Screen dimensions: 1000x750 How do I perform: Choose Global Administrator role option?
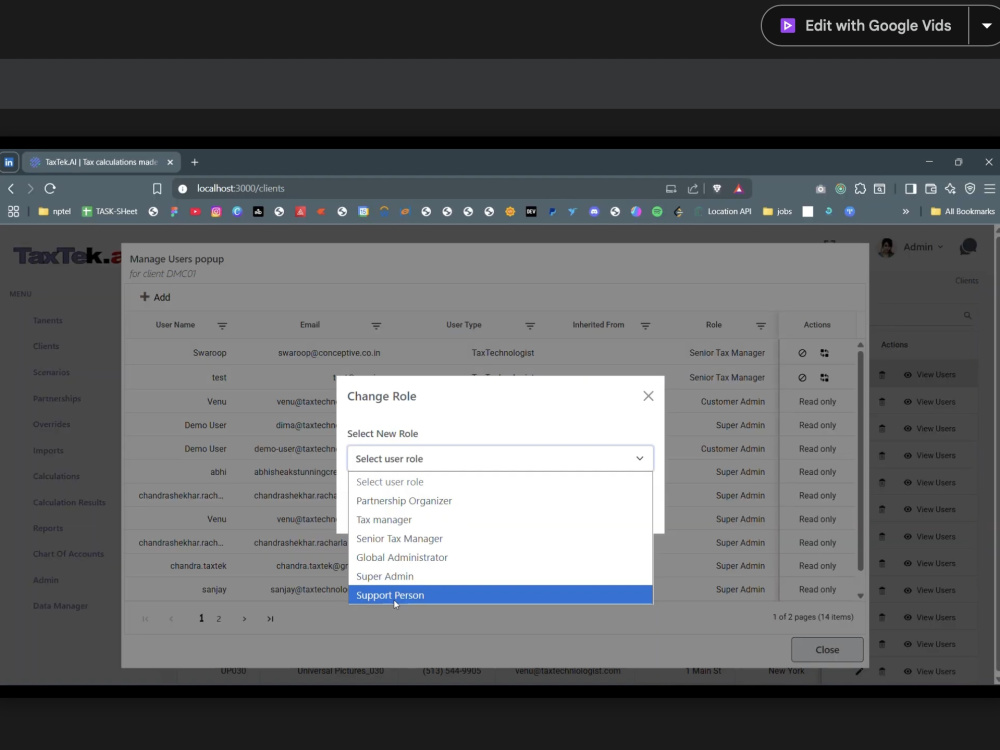point(500,557)
